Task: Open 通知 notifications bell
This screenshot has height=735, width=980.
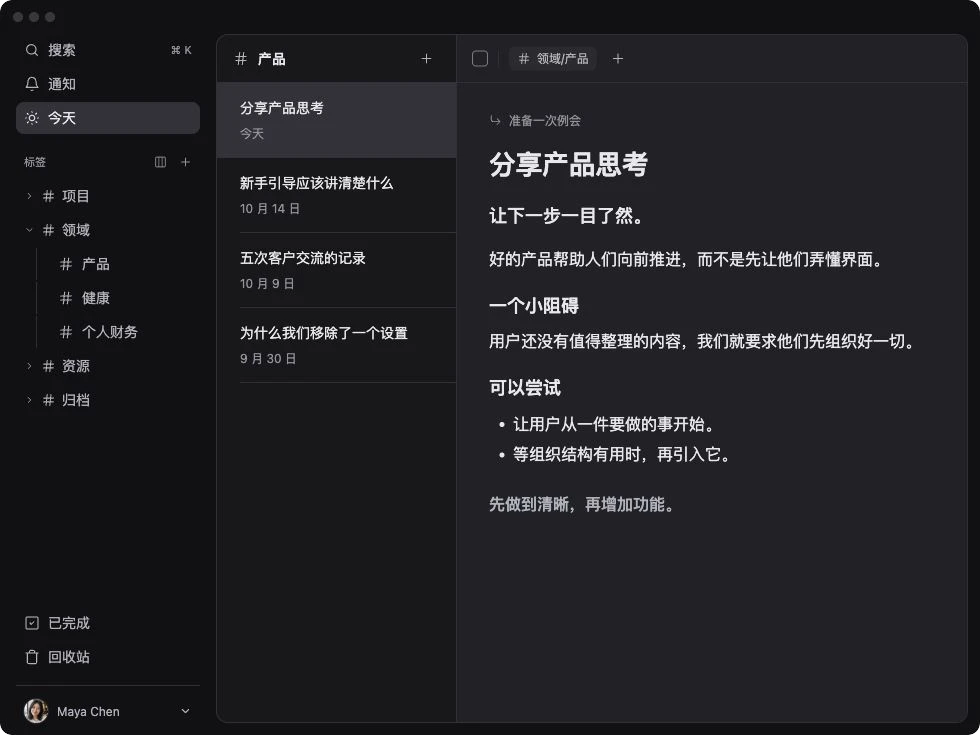Action: (x=32, y=84)
